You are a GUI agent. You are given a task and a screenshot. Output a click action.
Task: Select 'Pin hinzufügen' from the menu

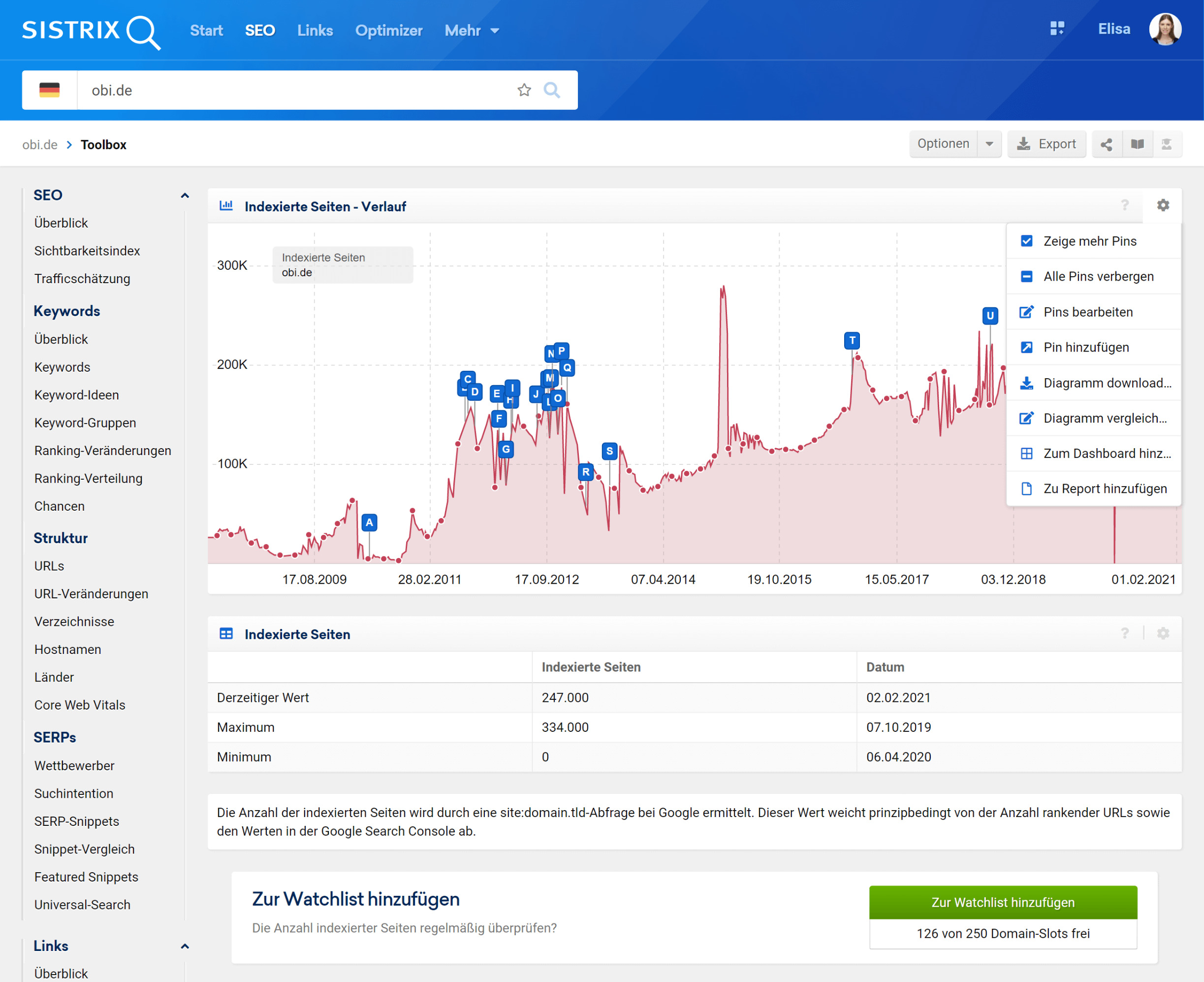[1086, 347]
